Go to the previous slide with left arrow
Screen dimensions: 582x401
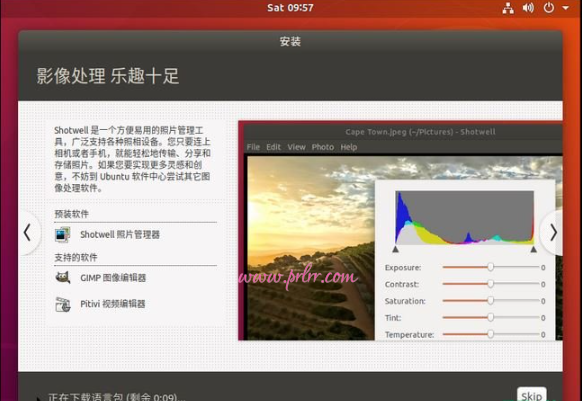[27, 233]
